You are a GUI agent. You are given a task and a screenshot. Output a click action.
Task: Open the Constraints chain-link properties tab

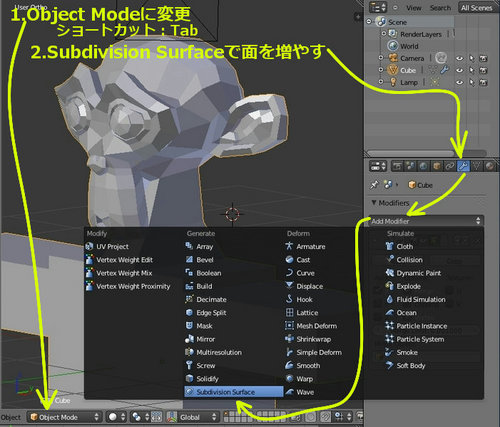point(450,166)
